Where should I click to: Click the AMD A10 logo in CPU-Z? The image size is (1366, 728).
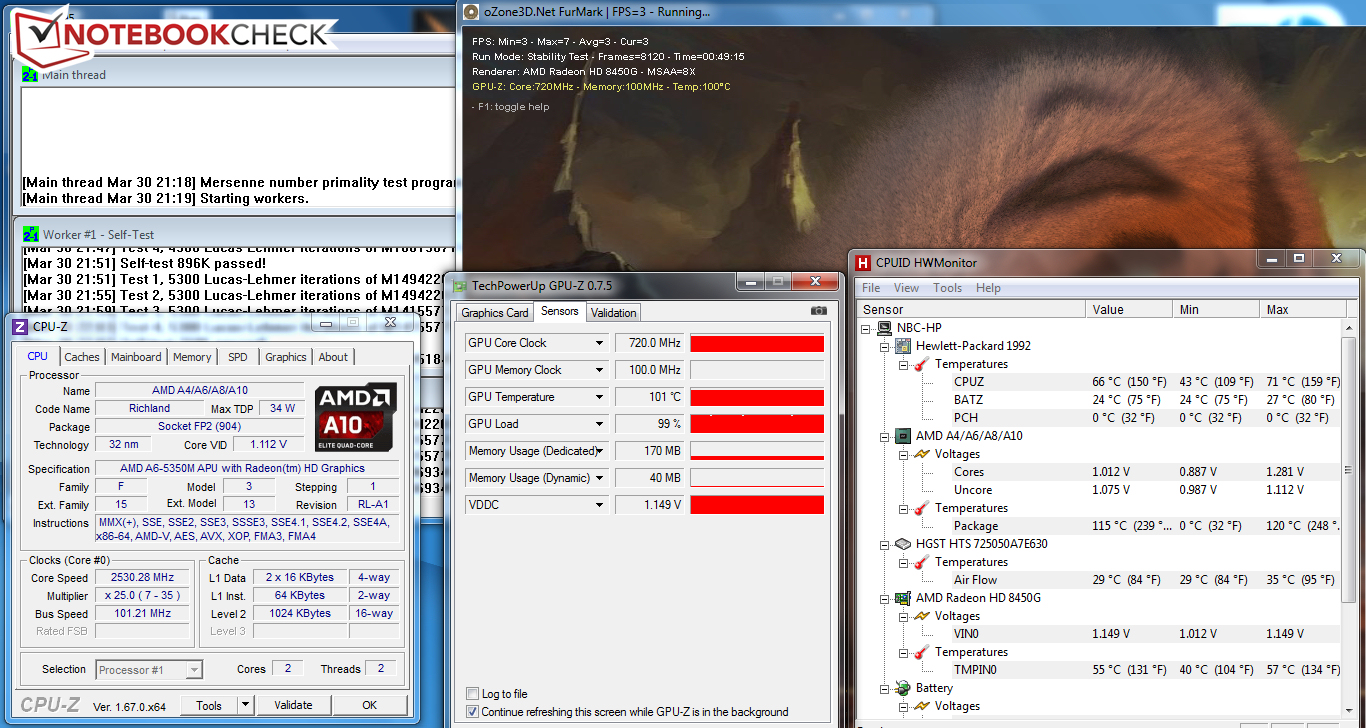[x=354, y=416]
